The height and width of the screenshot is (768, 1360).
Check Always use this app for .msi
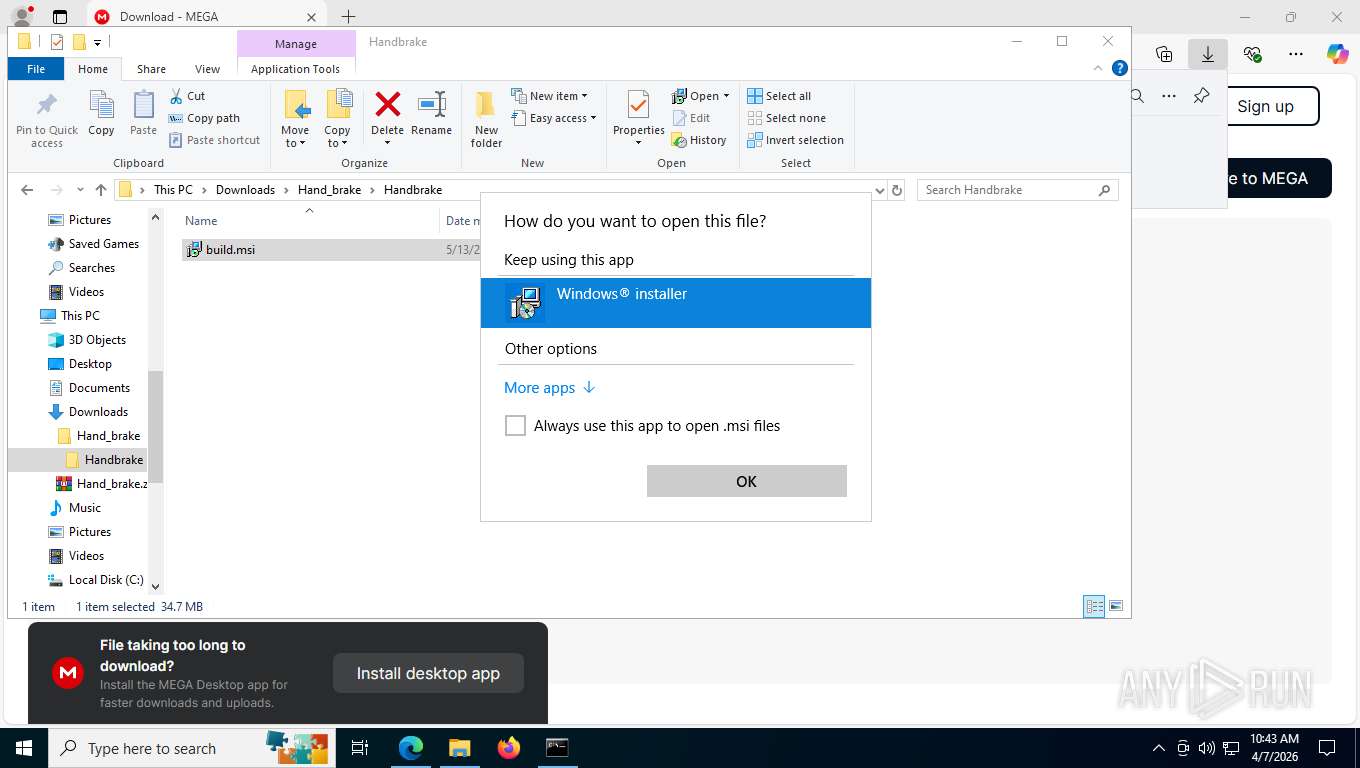pos(515,426)
